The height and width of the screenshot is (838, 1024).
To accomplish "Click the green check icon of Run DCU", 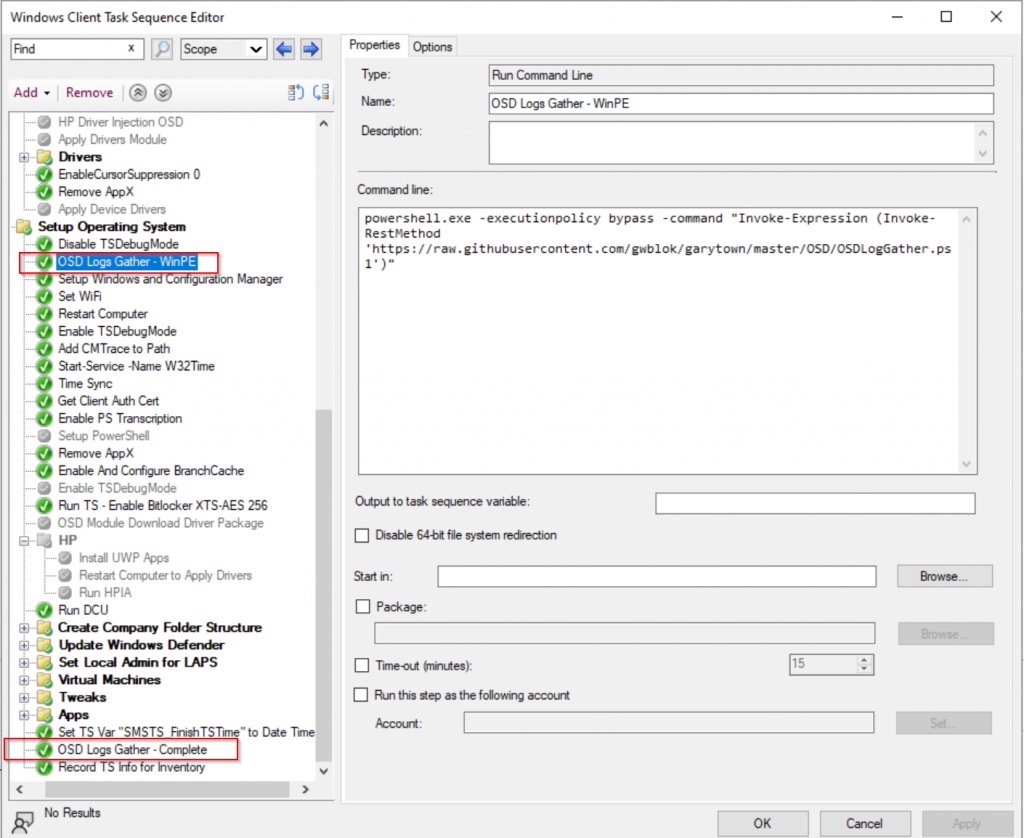I will (44, 610).
